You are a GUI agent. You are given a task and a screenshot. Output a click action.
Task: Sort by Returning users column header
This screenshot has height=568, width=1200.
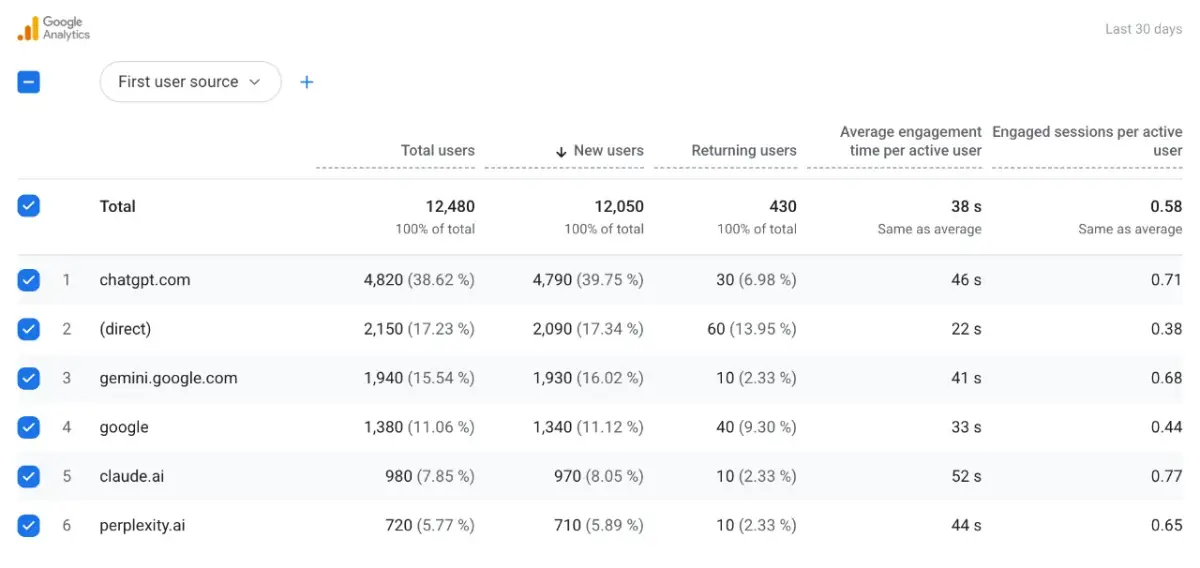[x=744, y=151]
